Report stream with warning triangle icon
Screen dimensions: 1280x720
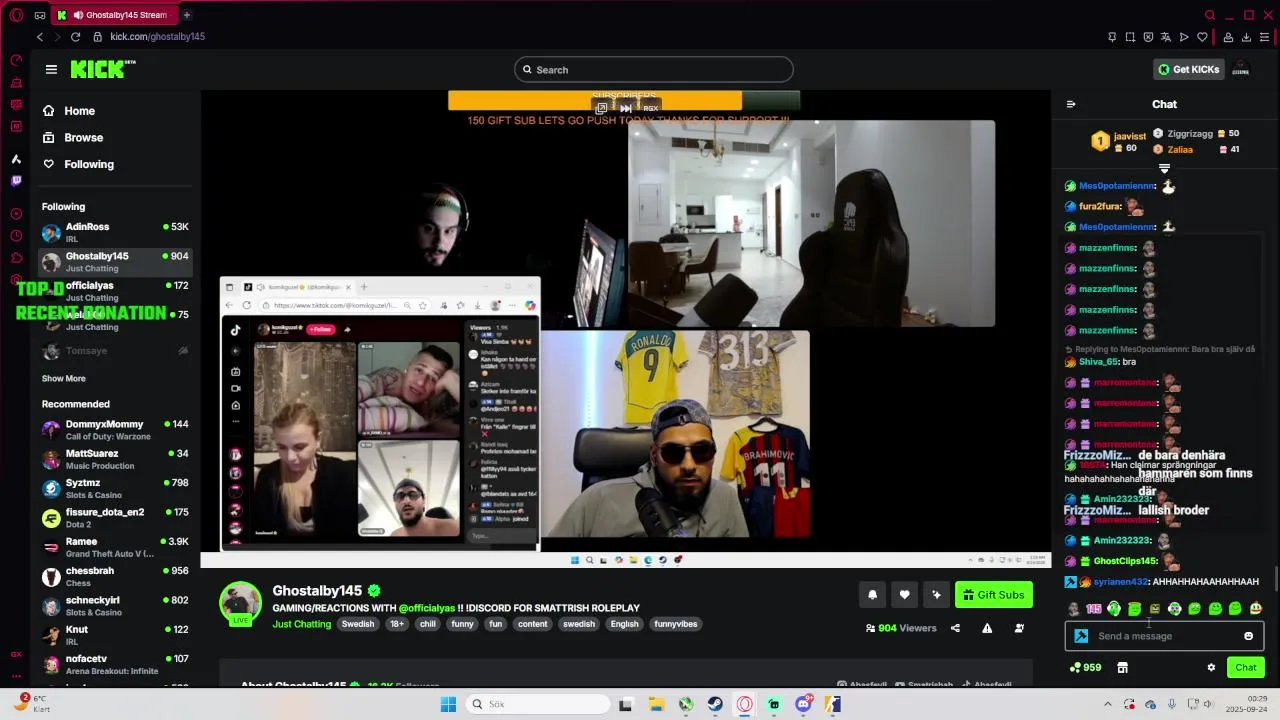[987, 628]
